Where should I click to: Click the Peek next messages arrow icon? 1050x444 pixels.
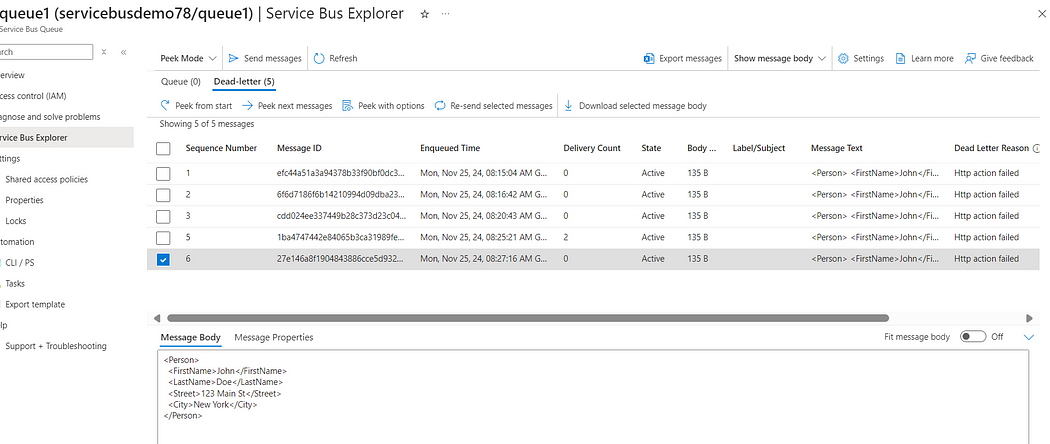(247, 105)
